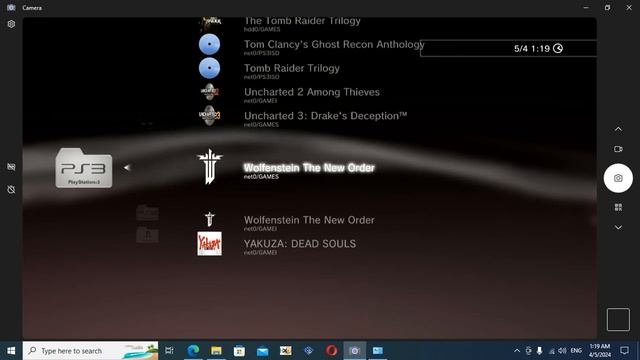This screenshot has height=360, width=640.
Task: Toggle HDR option in Camera sidebar
Action: (11, 167)
